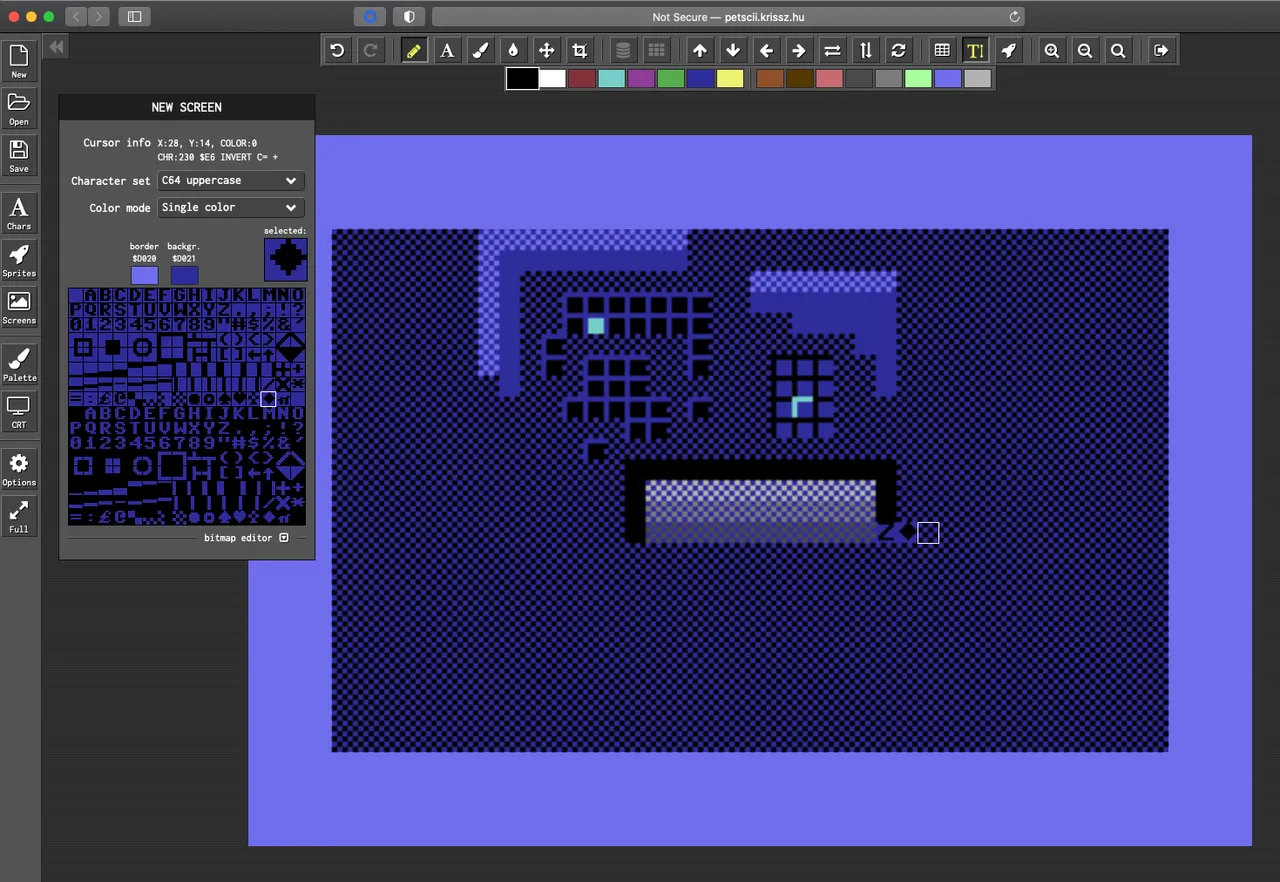This screenshot has height=882, width=1280.
Task: Pick cyan in the color palette
Action: [x=612, y=79]
